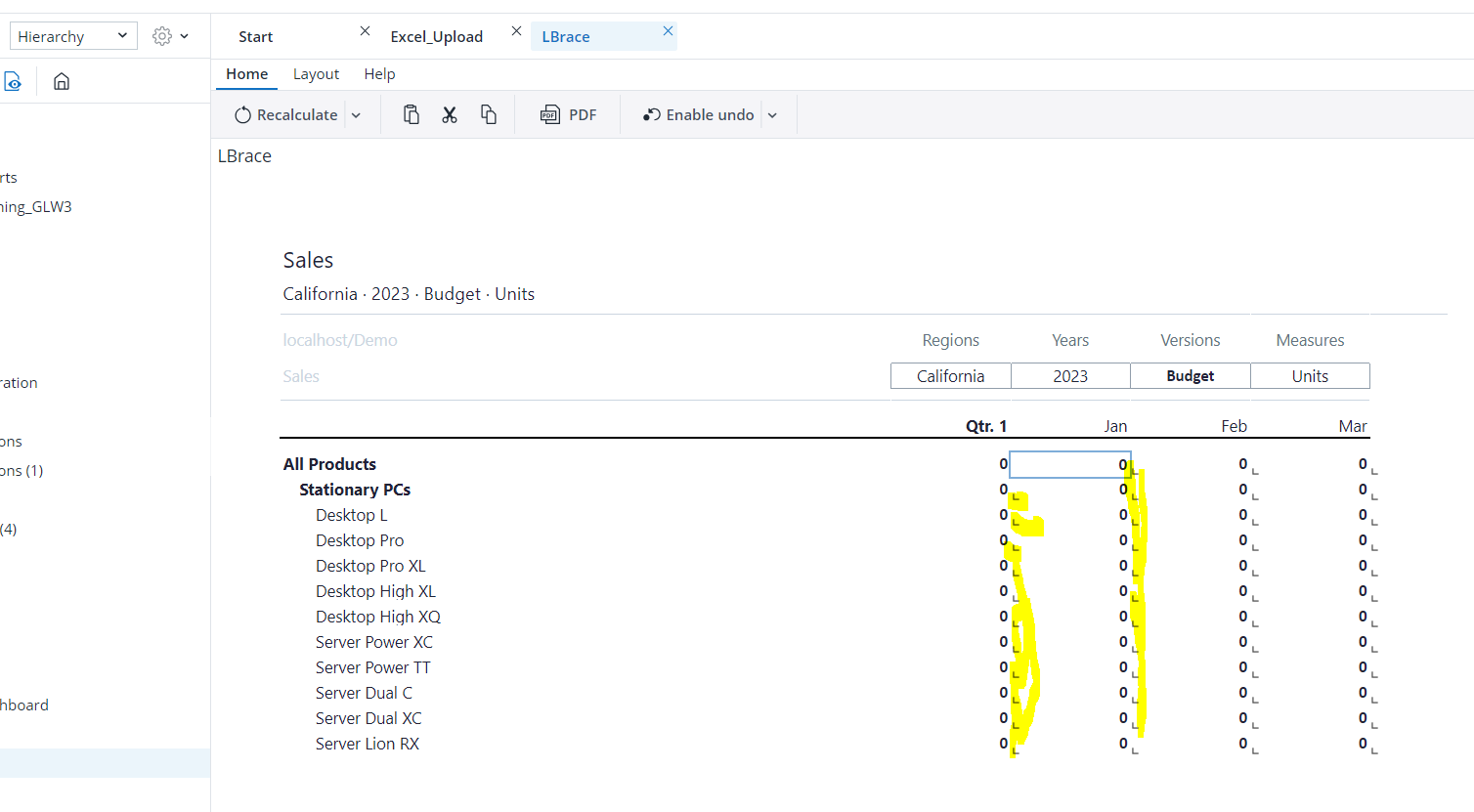1474x812 pixels.
Task: Open the Hierarchy combo box
Action: [73, 36]
